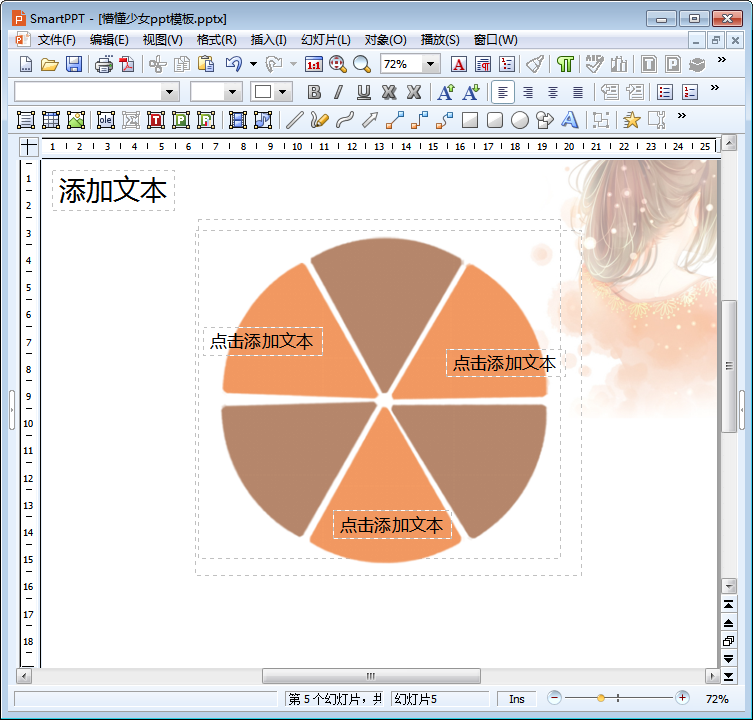This screenshot has height=720, width=753.
Task: Toggle underline formatting
Action: click(x=364, y=92)
